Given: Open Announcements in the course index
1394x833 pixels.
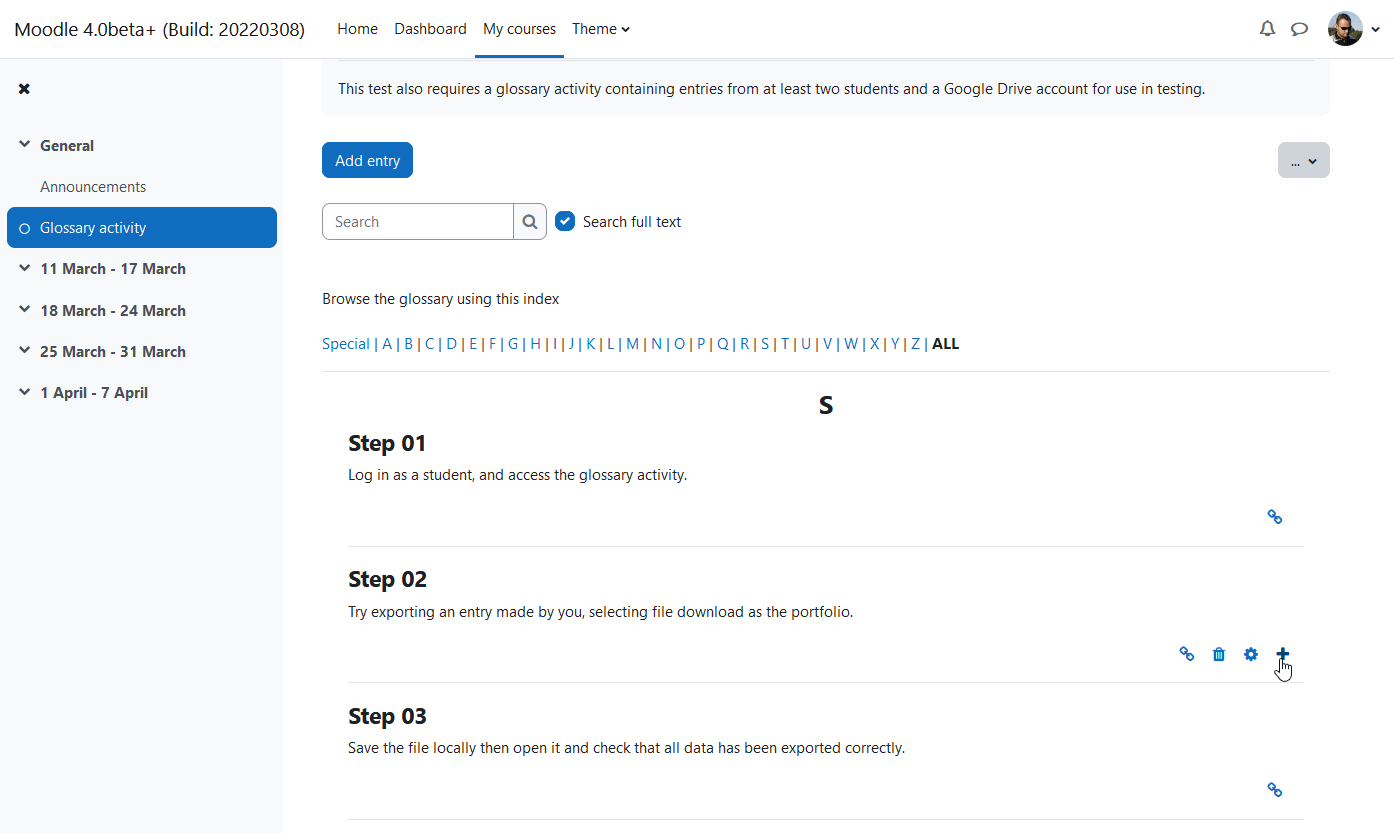Looking at the screenshot, I should (93, 187).
